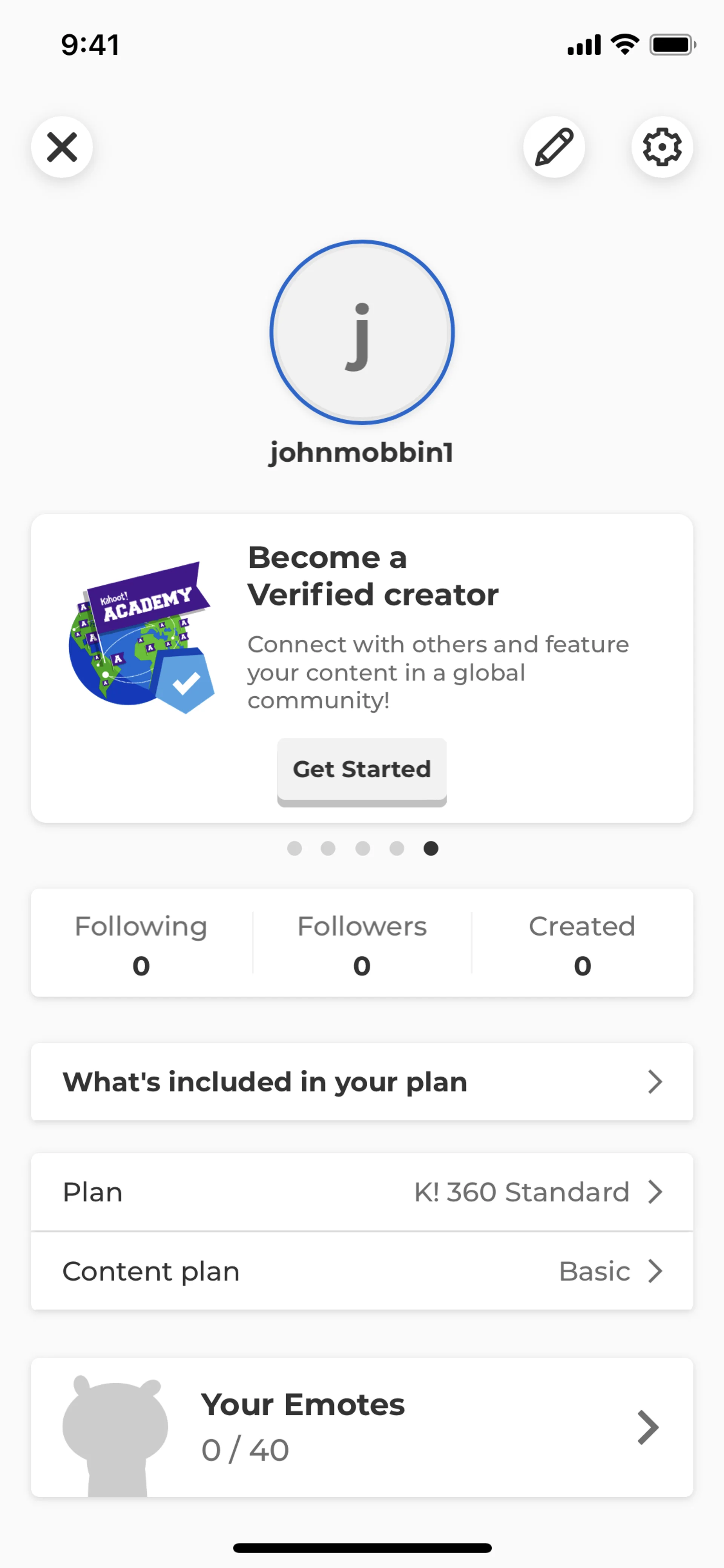Open the Content plan row chevron
This screenshot has width=724, height=1568.
(655, 1272)
